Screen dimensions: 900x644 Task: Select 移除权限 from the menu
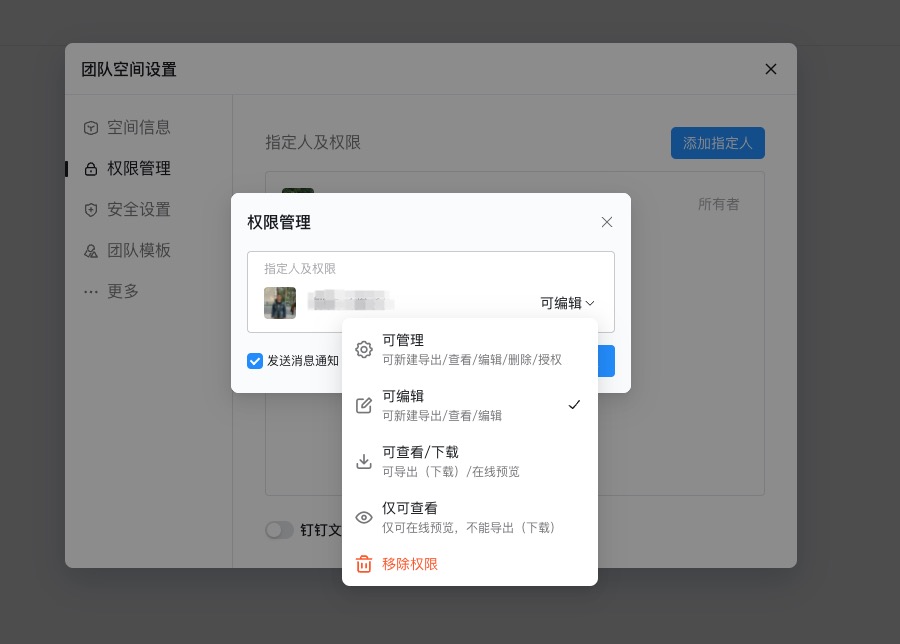(410, 564)
